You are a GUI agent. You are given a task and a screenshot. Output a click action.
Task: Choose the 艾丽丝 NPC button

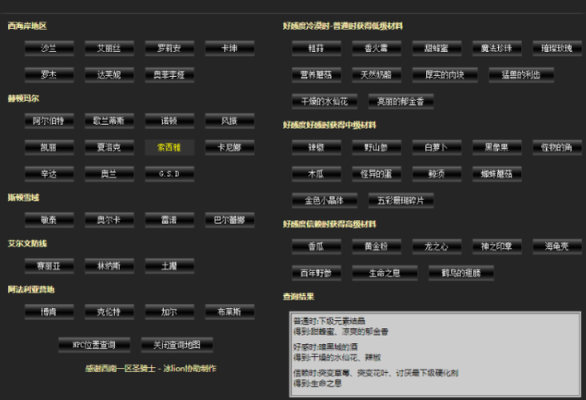click(x=109, y=48)
